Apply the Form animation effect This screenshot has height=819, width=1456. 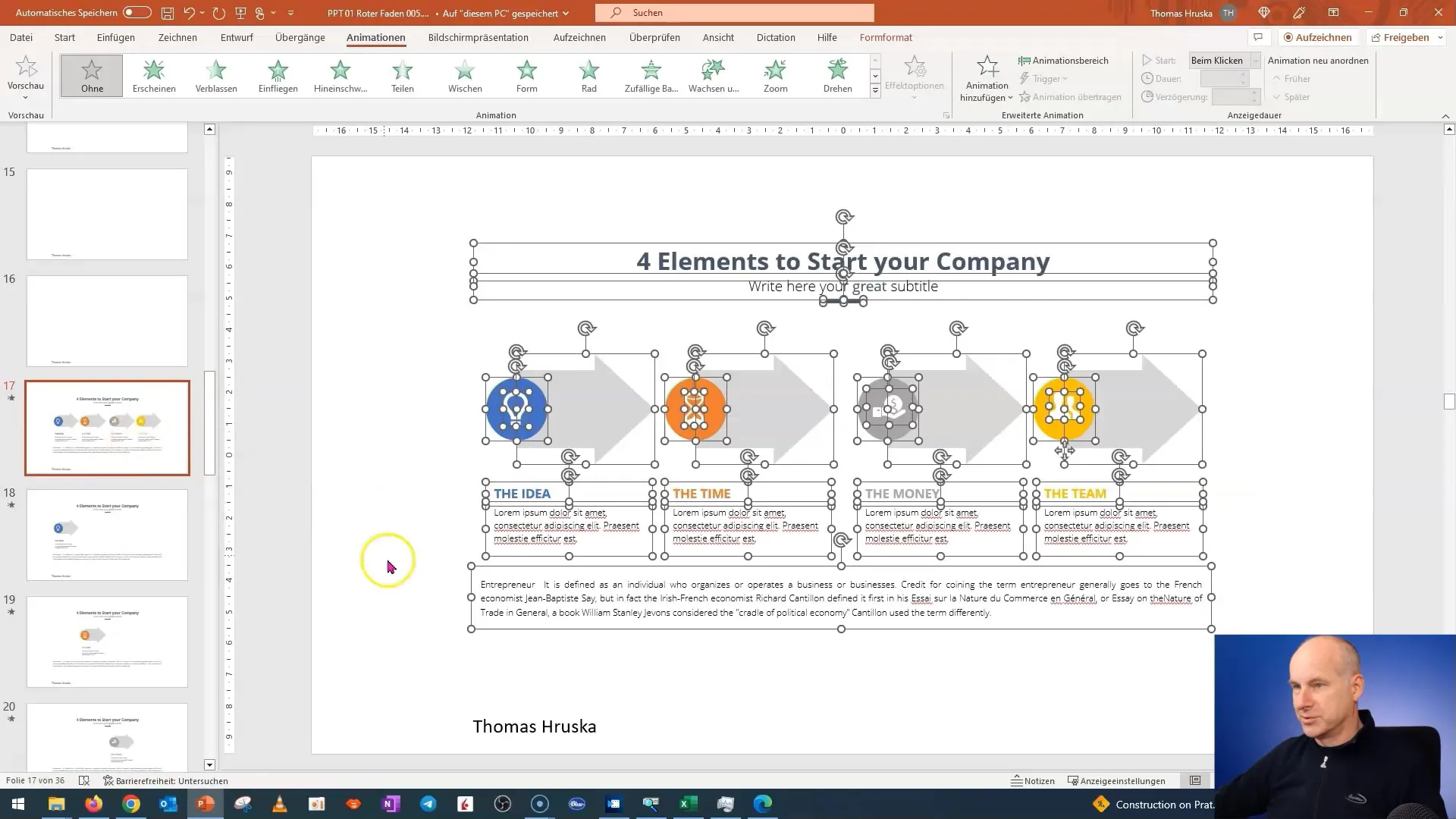point(527,76)
